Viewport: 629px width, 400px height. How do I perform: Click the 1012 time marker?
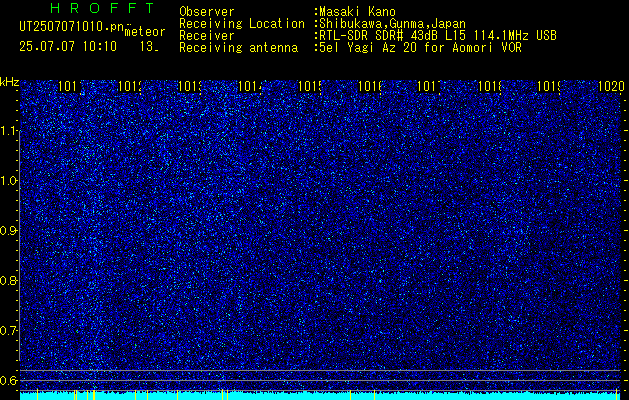[130, 86]
